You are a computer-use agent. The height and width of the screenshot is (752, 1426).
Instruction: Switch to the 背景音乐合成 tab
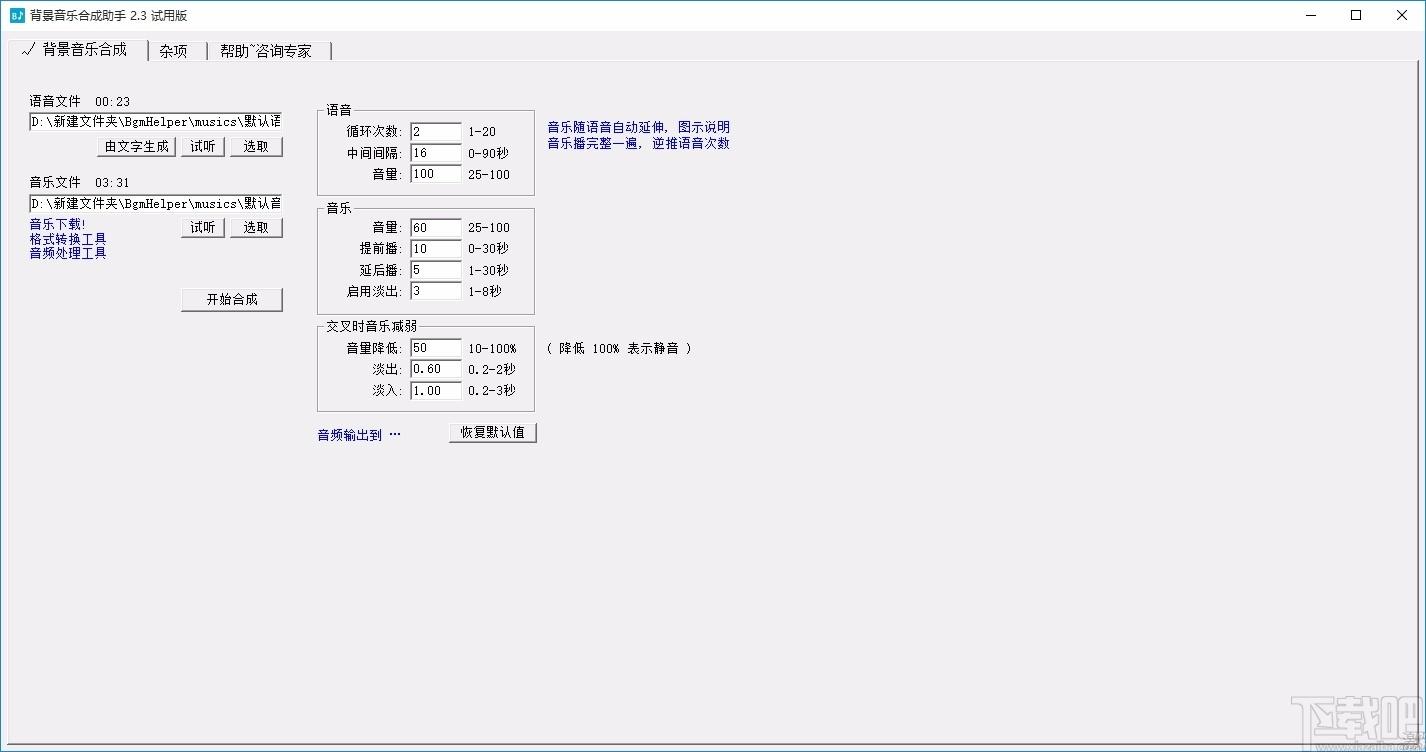click(77, 50)
